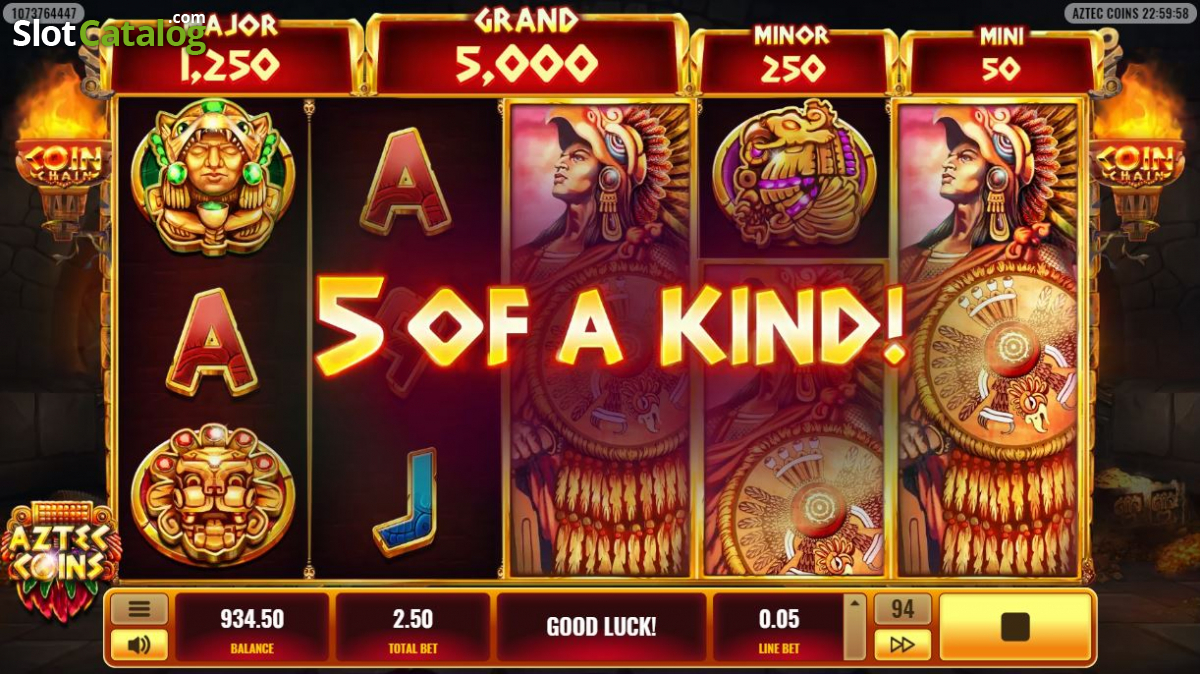This screenshot has height=674, width=1200.
Task: Click the Aztec Coins game logo
Action: point(60,555)
